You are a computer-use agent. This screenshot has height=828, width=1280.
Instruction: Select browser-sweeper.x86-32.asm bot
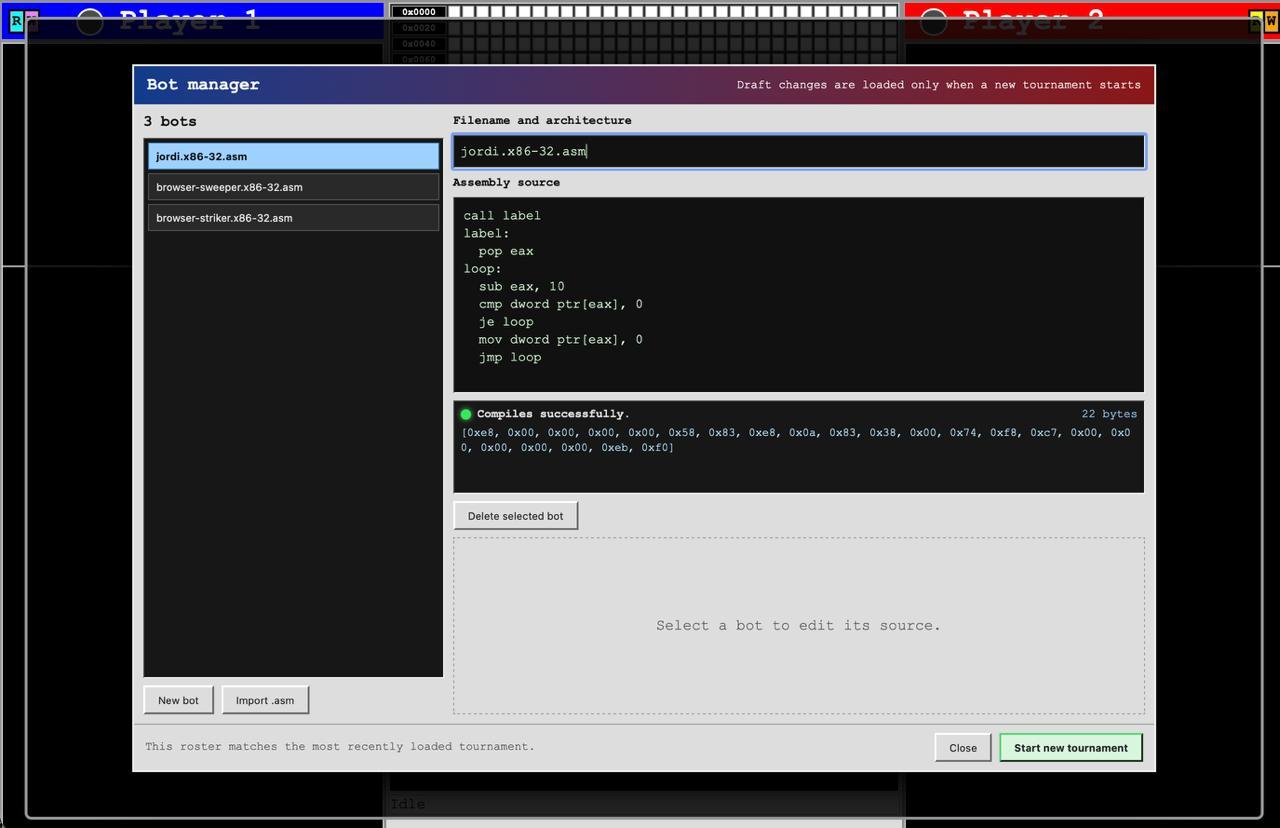tap(293, 187)
